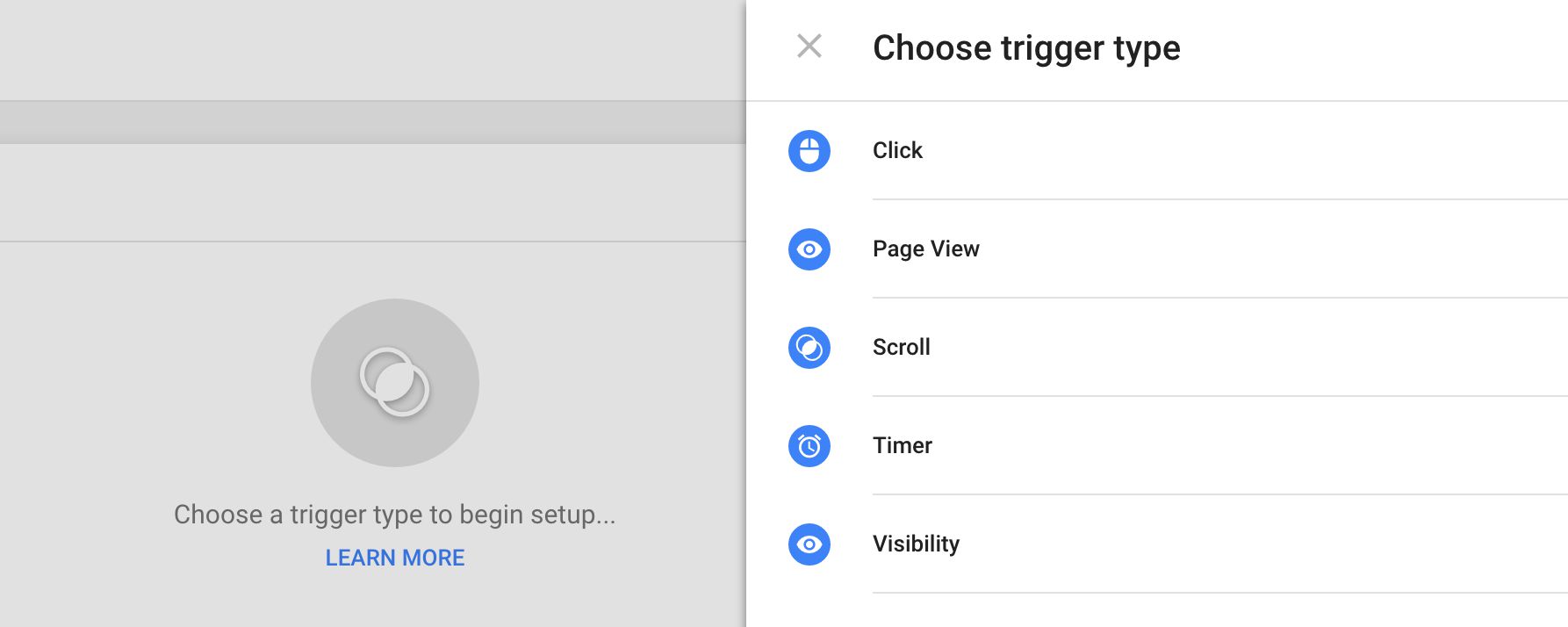Click the Choose trigger type heading
This screenshot has width=1568, height=627.
(x=1026, y=47)
